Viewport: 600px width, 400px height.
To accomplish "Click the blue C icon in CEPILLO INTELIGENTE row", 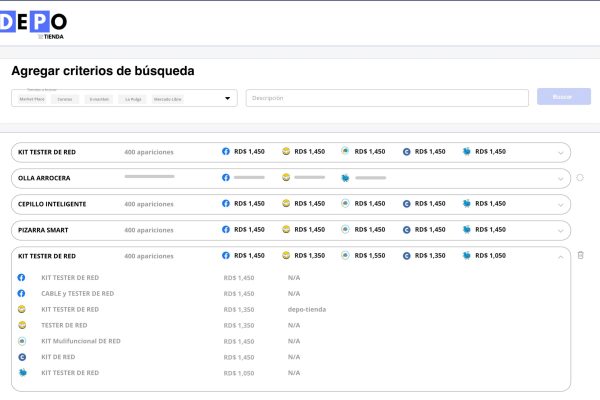I will click(x=406, y=204).
